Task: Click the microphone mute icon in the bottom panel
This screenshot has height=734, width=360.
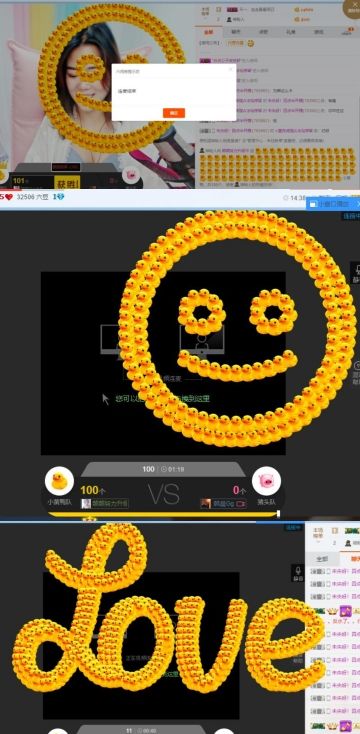Action: (x=298, y=573)
